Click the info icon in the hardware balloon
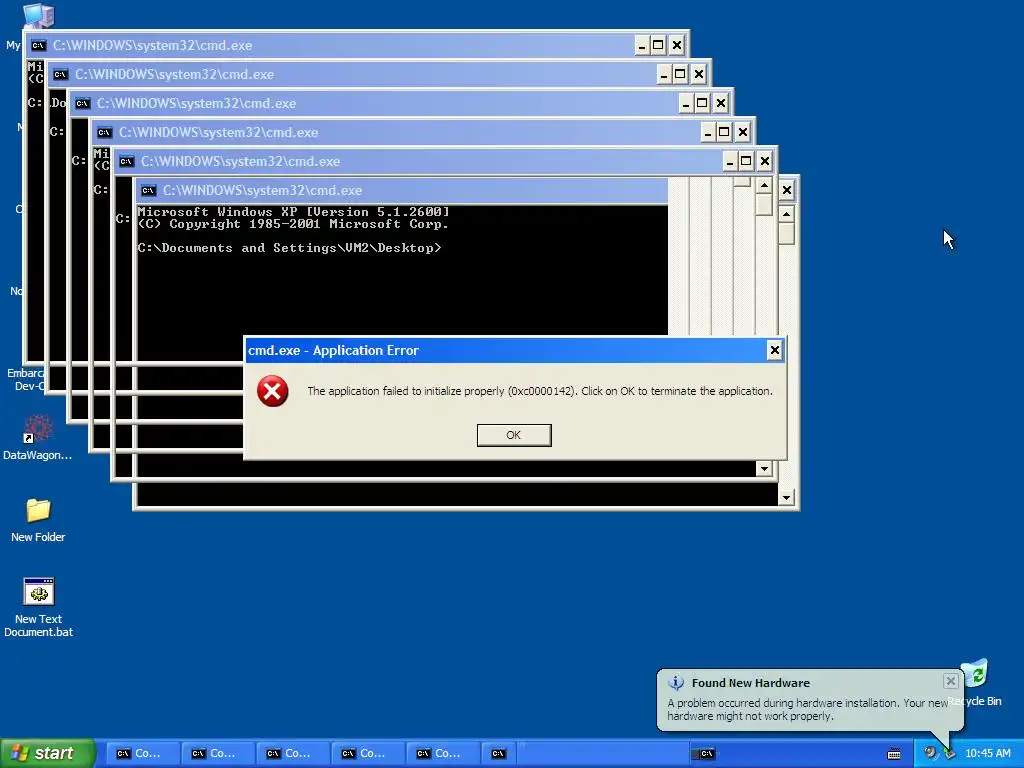The height and width of the screenshot is (768, 1024). [x=676, y=682]
